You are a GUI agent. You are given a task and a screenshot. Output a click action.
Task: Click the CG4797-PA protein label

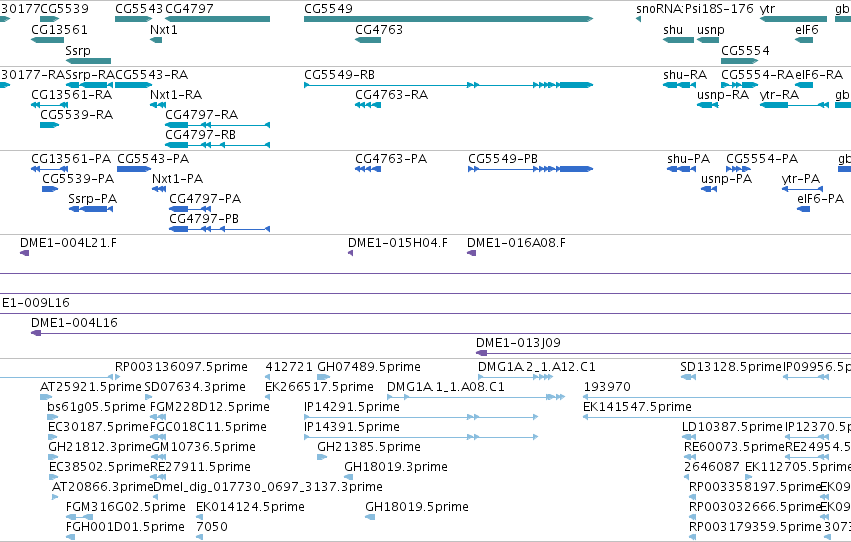[x=205, y=199]
